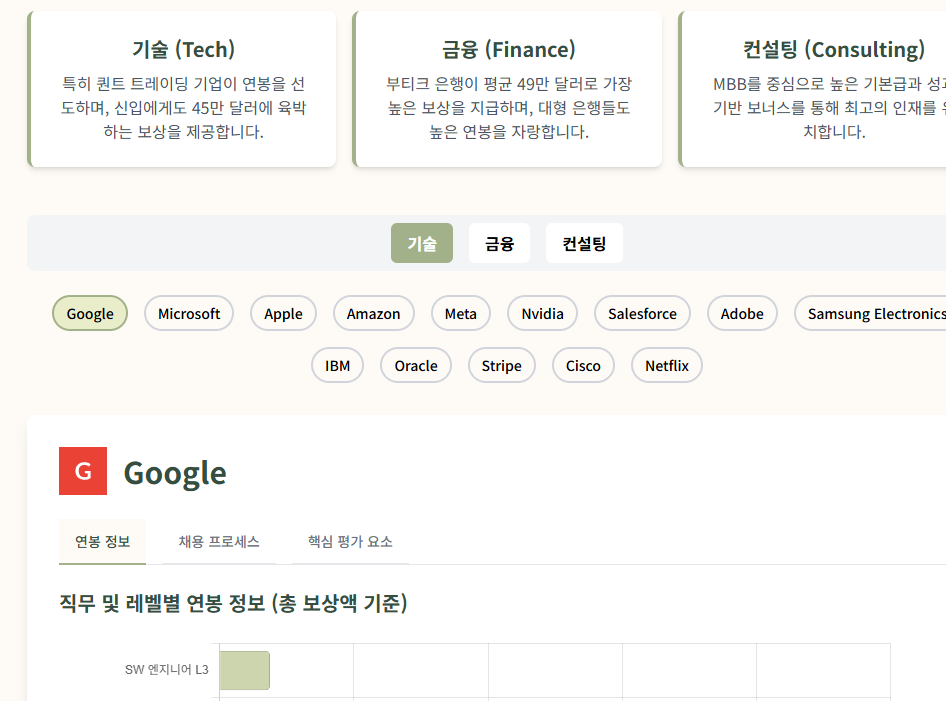Image resolution: width=946 pixels, height=701 pixels.
Task: Click the SW 엔지니어 L3 chart bar
Action: pos(244,670)
